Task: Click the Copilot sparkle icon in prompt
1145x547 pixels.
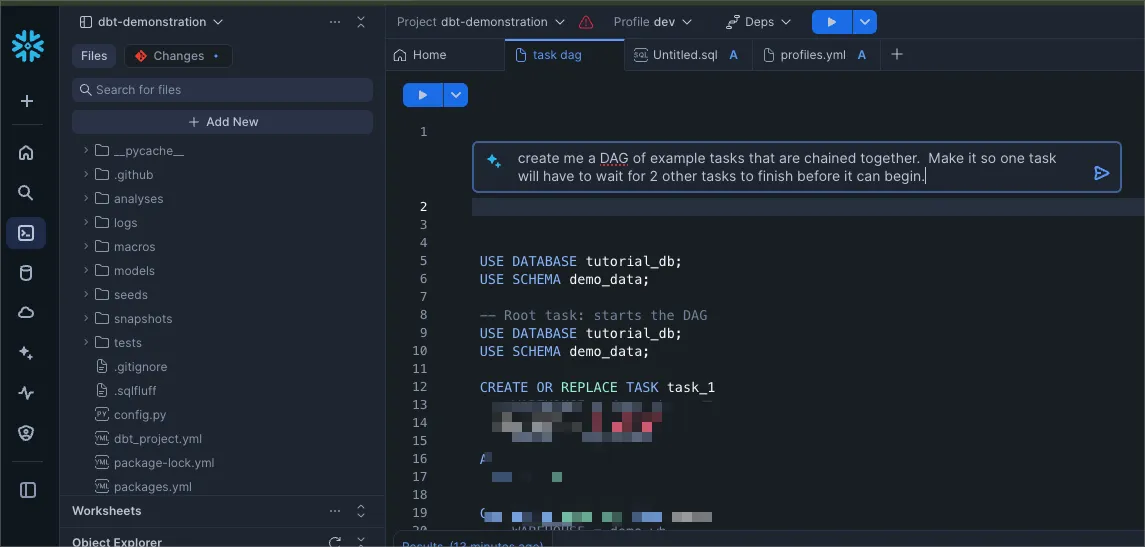Action: click(494, 161)
